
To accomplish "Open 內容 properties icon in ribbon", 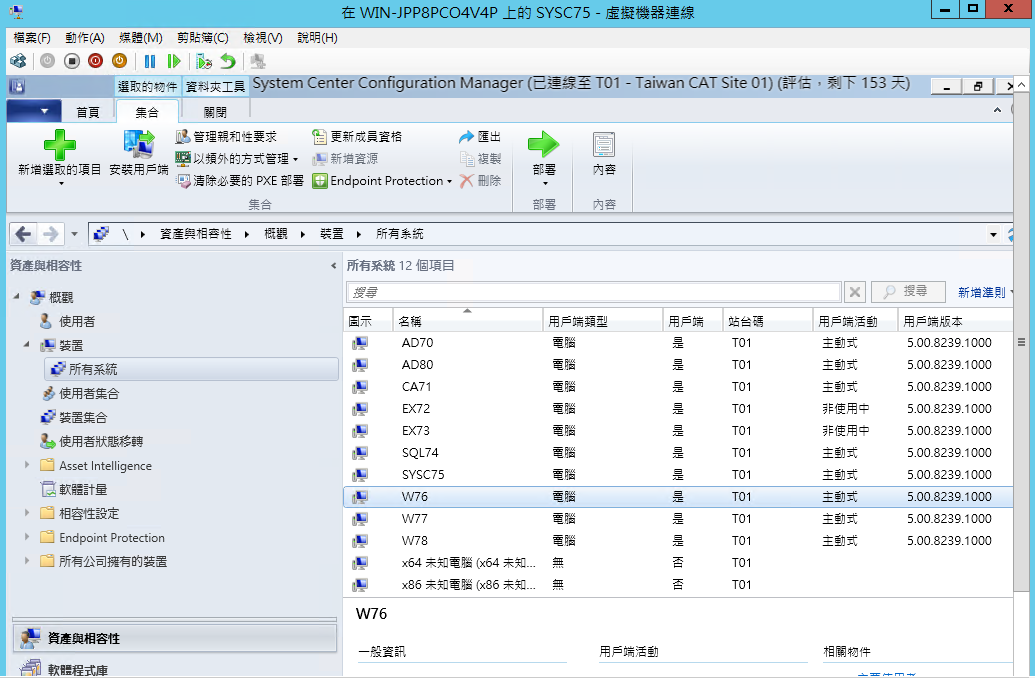I will (604, 144).
